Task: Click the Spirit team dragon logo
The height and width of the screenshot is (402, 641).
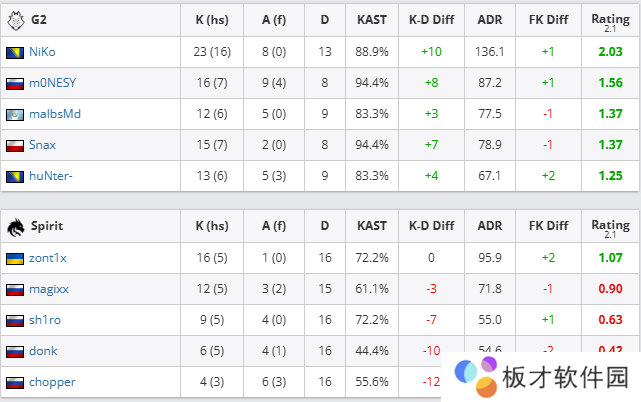Action: point(14,226)
